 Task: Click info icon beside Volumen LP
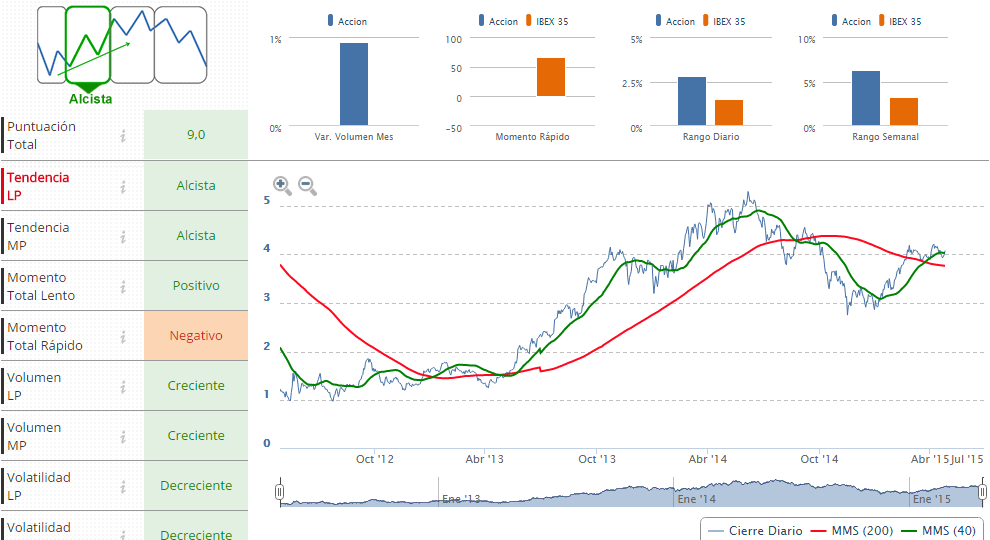pyautogui.click(x=123, y=386)
